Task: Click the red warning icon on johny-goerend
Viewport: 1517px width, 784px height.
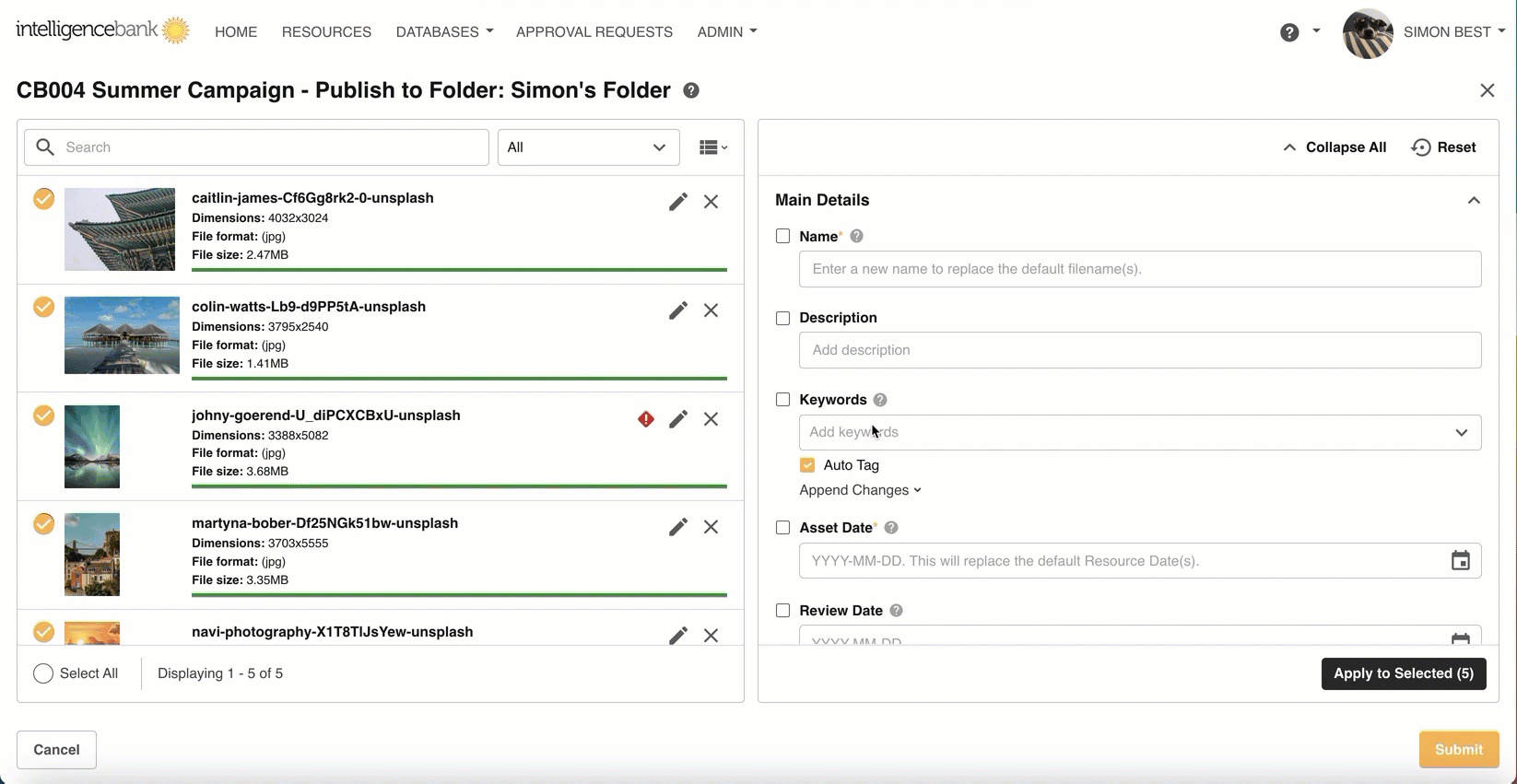Action: 646,419
